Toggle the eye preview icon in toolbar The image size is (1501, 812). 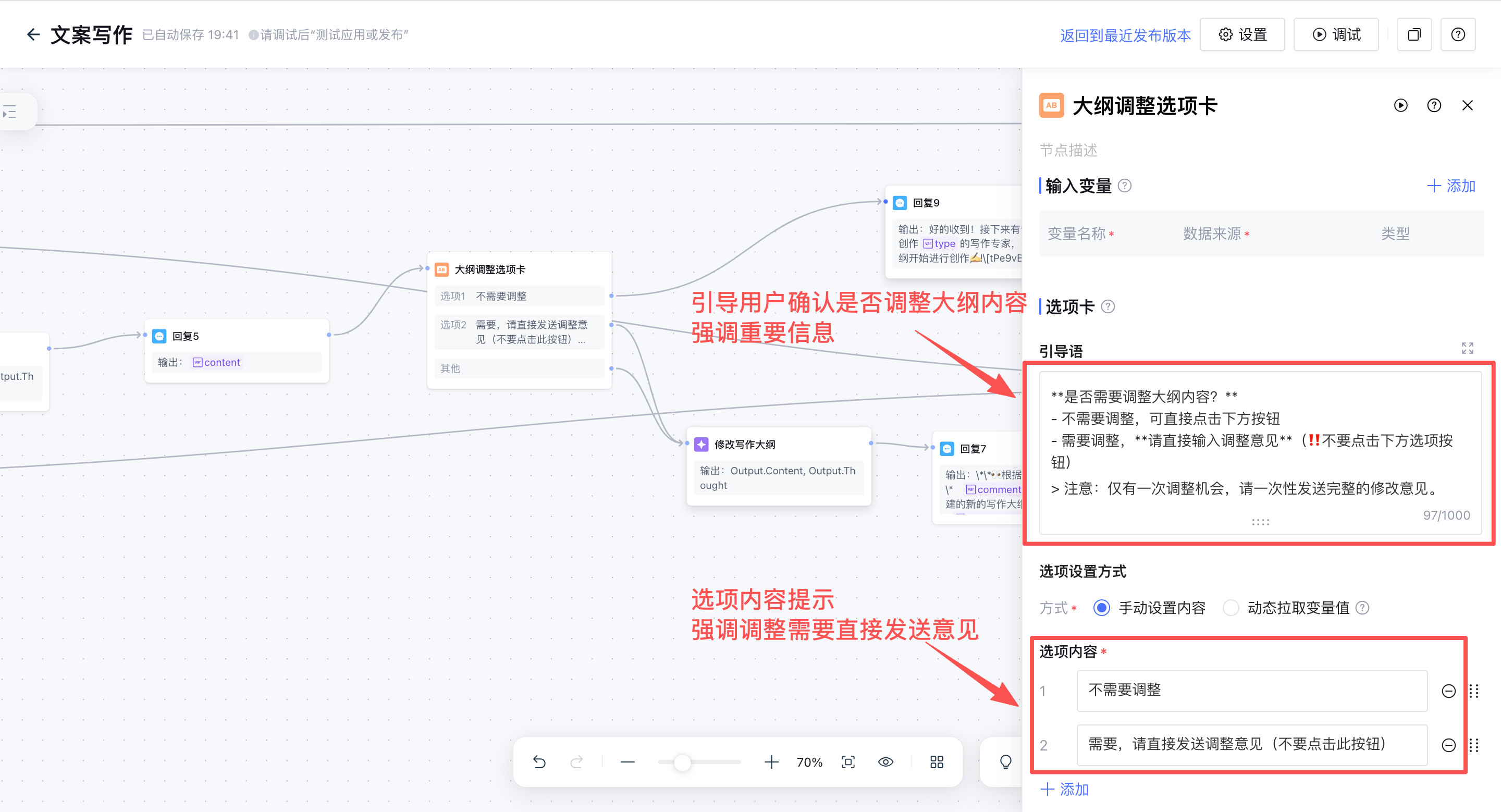pyautogui.click(x=885, y=762)
